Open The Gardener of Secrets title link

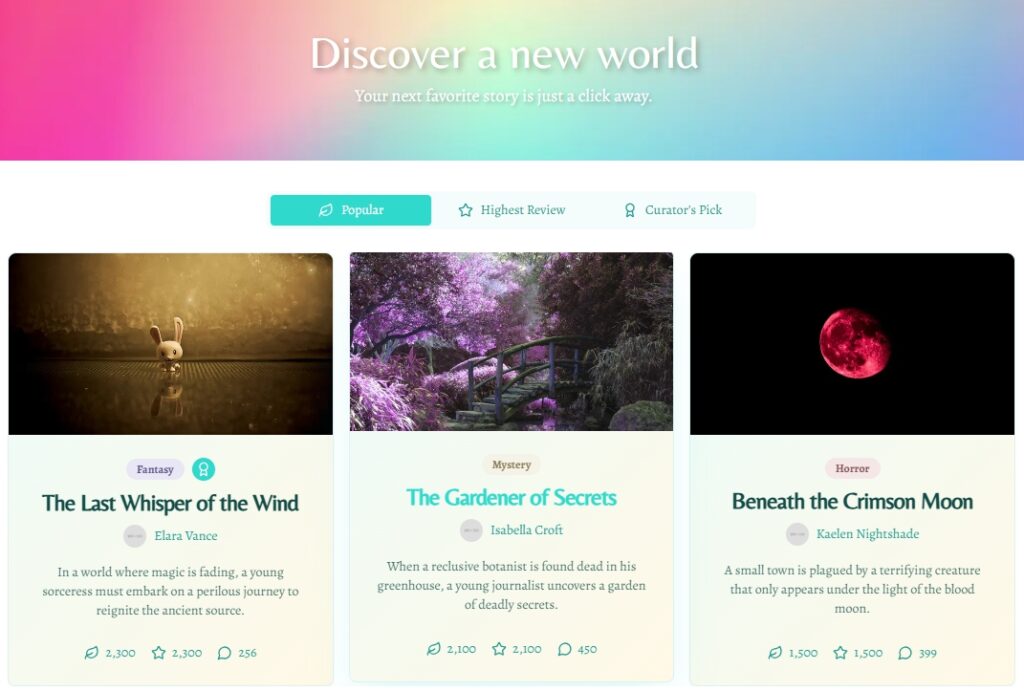coord(511,498)
